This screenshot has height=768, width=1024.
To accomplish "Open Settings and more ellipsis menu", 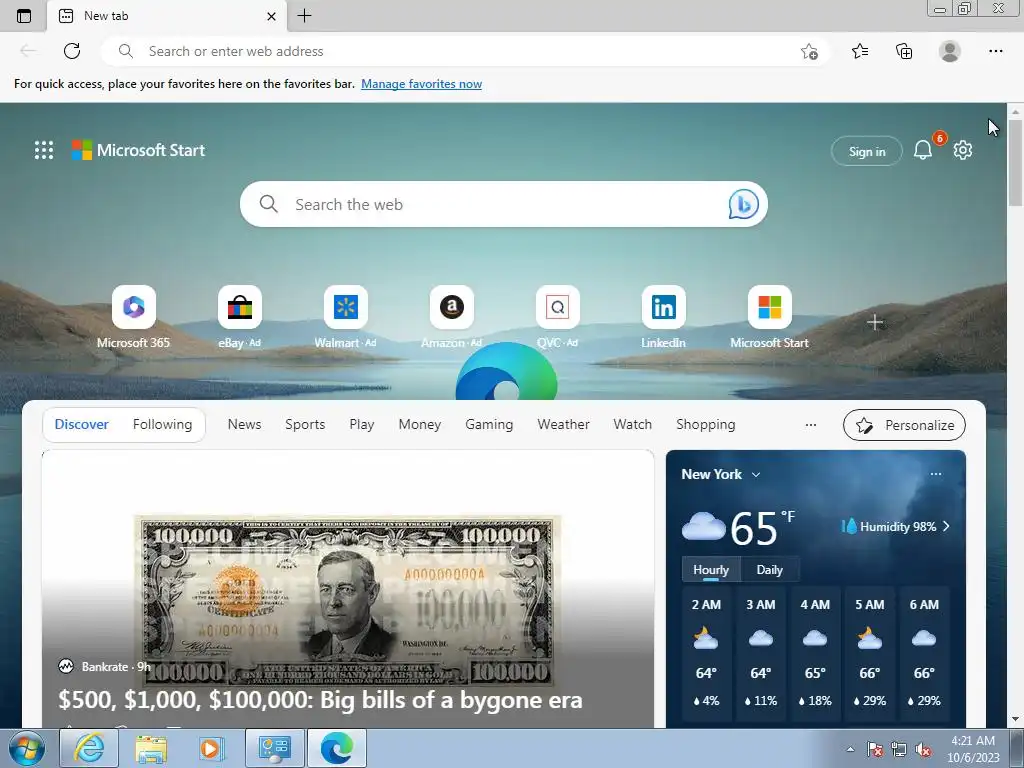I will point(995,51).
